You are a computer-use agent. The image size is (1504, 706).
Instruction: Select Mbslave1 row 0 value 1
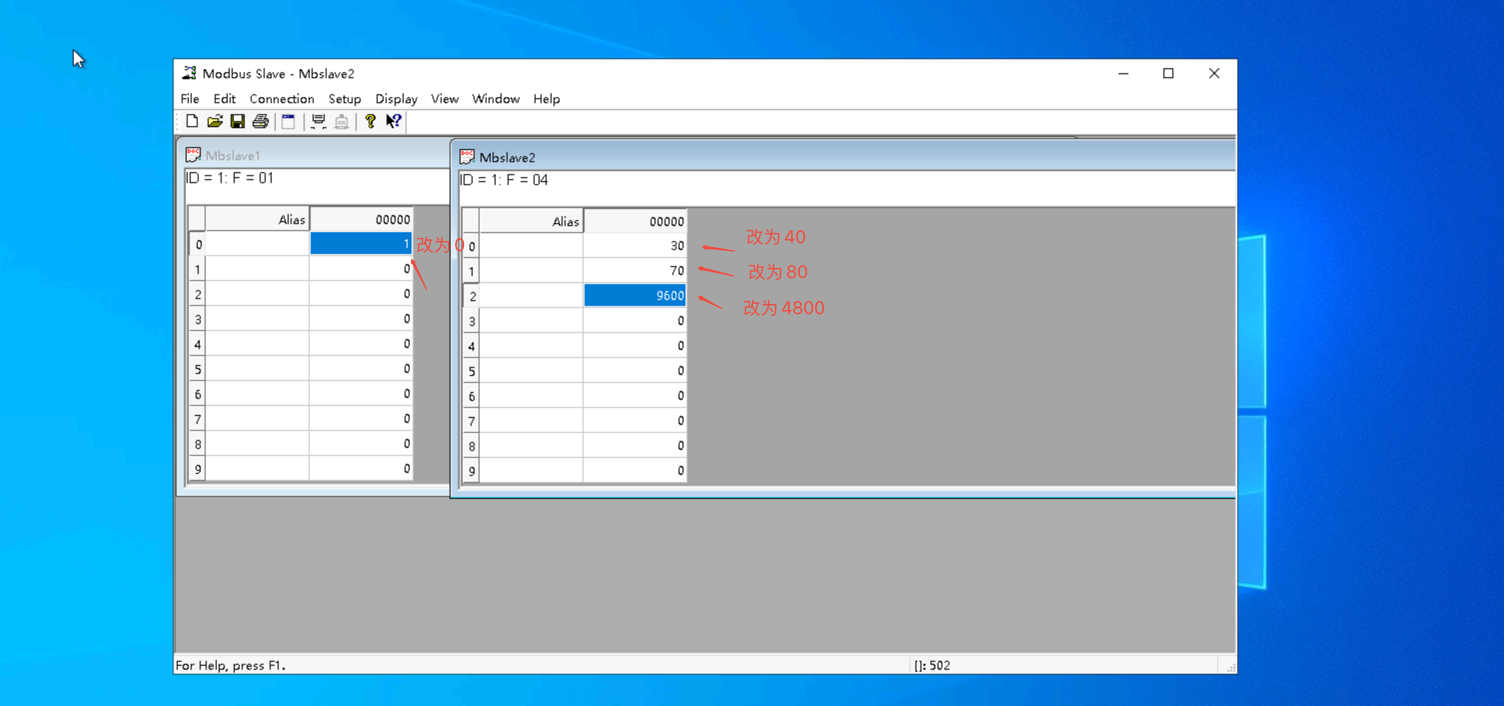361,244
